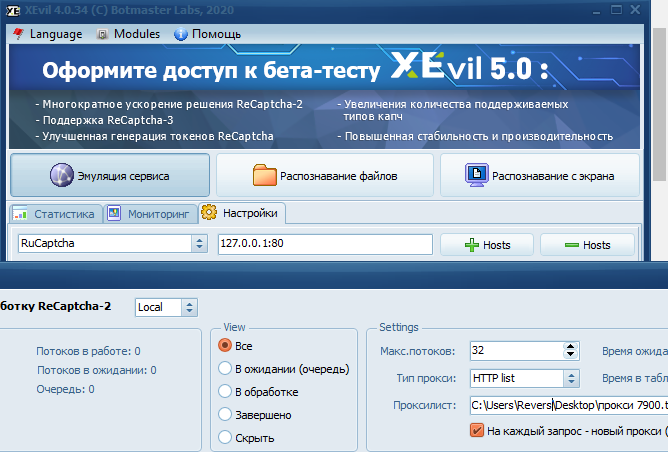
Task: Click the Проксилист file path field
Action: pyautogui.click(x=569, y=405)
